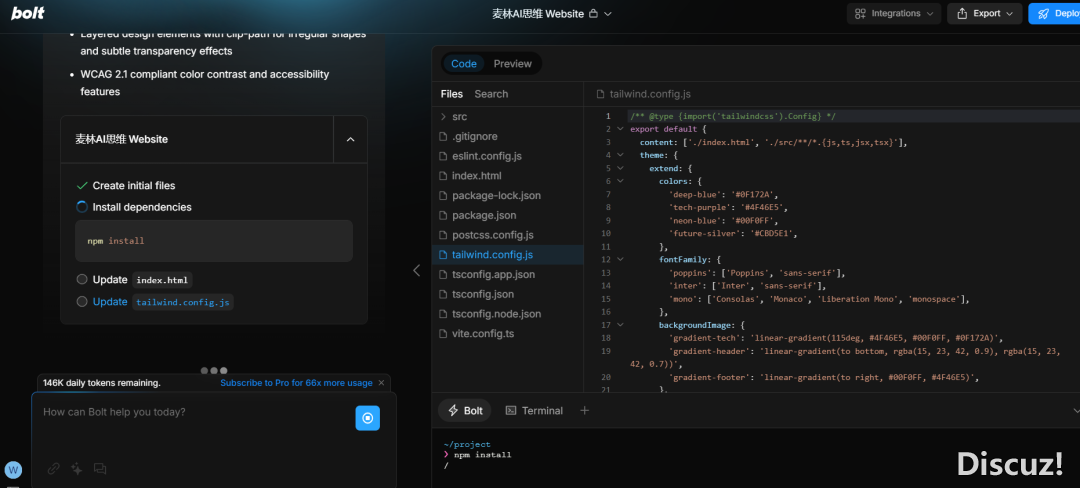Screen dimensions: 1080x488
Task: Switch to the Preview view
Action: (512, 63)
